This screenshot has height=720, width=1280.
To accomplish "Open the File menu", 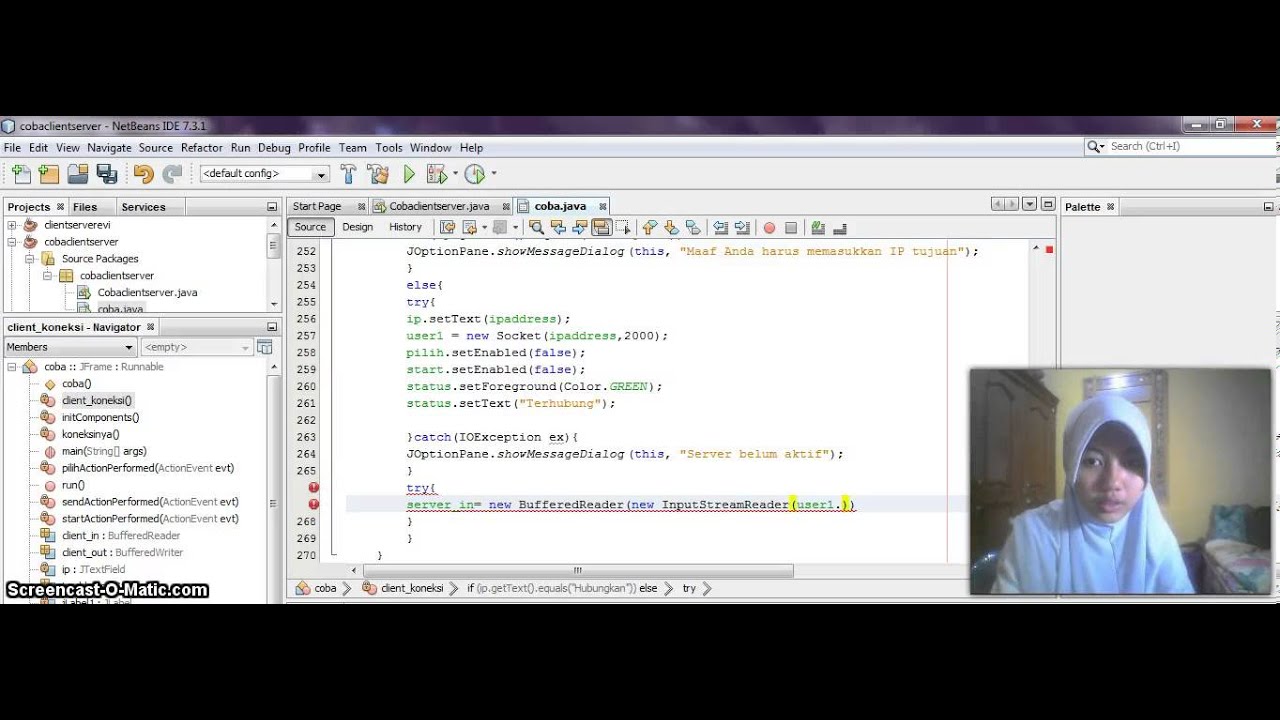I will click(x=12, y=148).
